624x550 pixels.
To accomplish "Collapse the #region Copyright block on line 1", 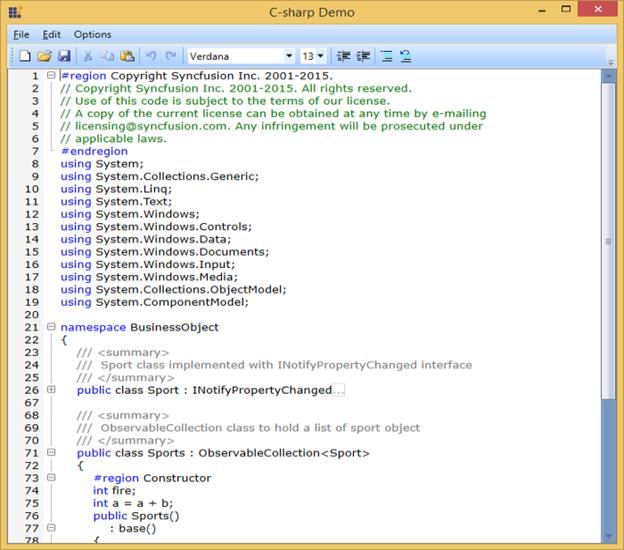I will tap(51, 75).
